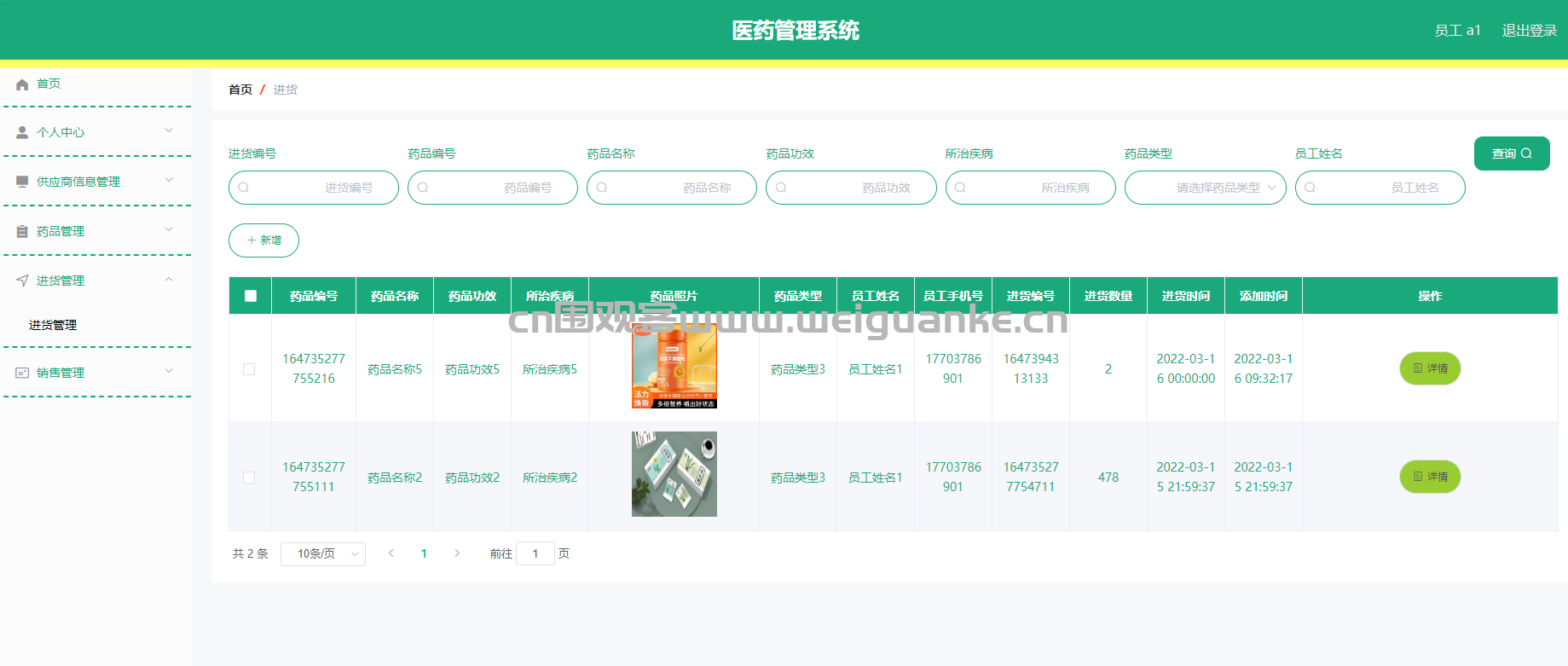Viewport: 1568px width, 666px height.
Task: Open the 10条/页 page size dropdown
Action: point(322,554)
